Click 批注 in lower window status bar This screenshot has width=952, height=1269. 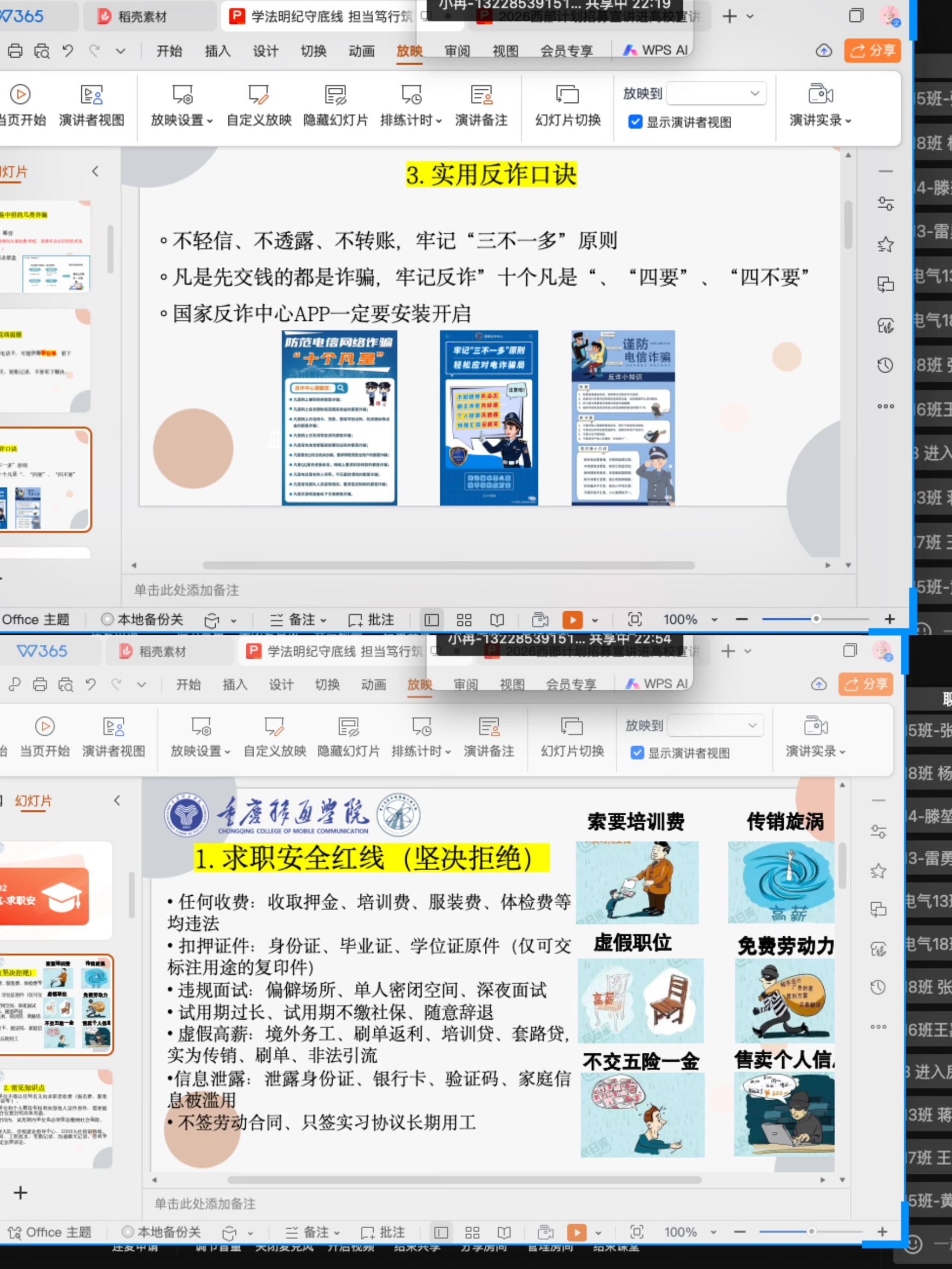pos(383,1232)
